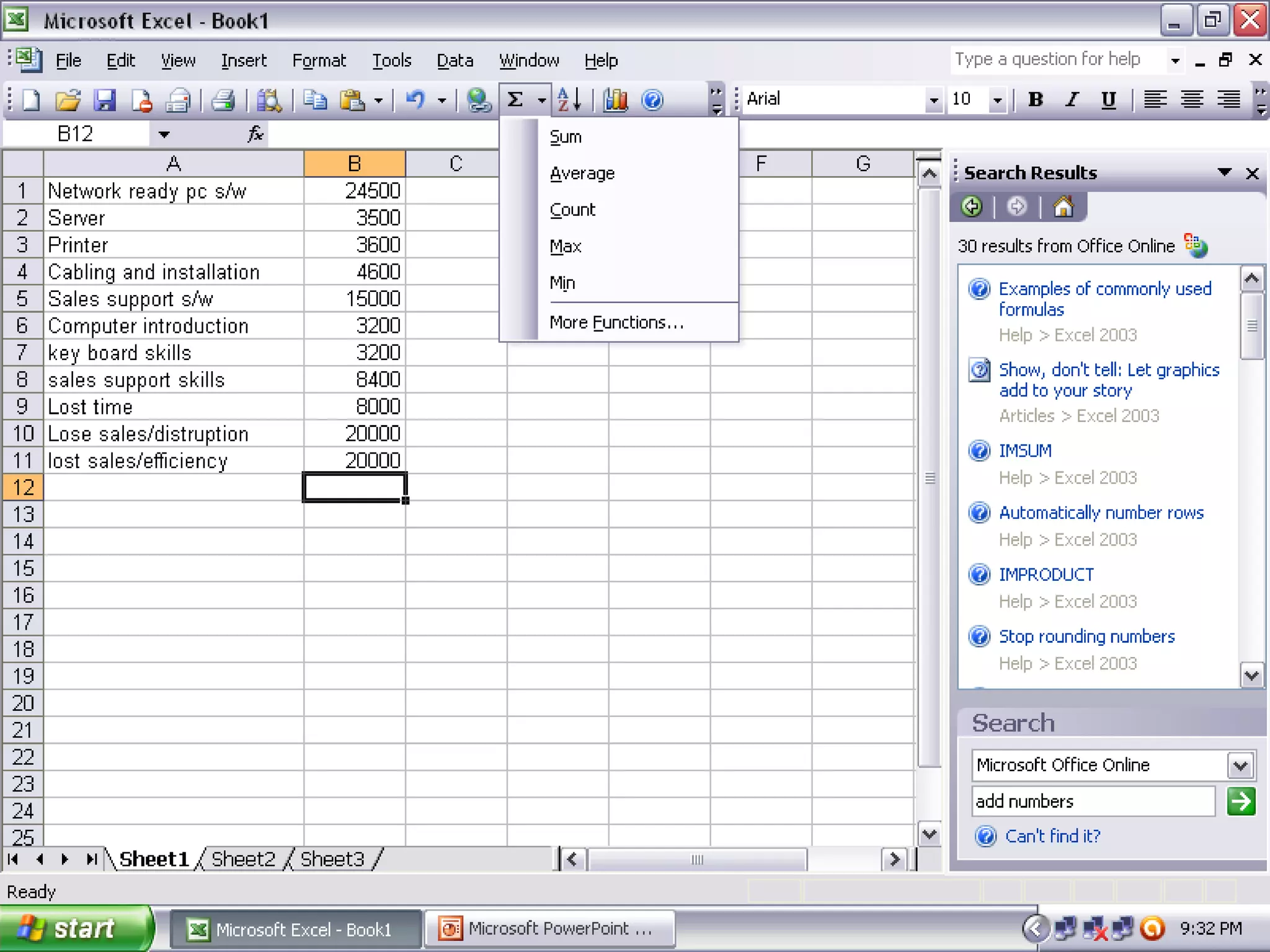1270x952 pixels.
Task: Click the vertical scrollbar down arrow of sheet
Action: pos(929,834)
